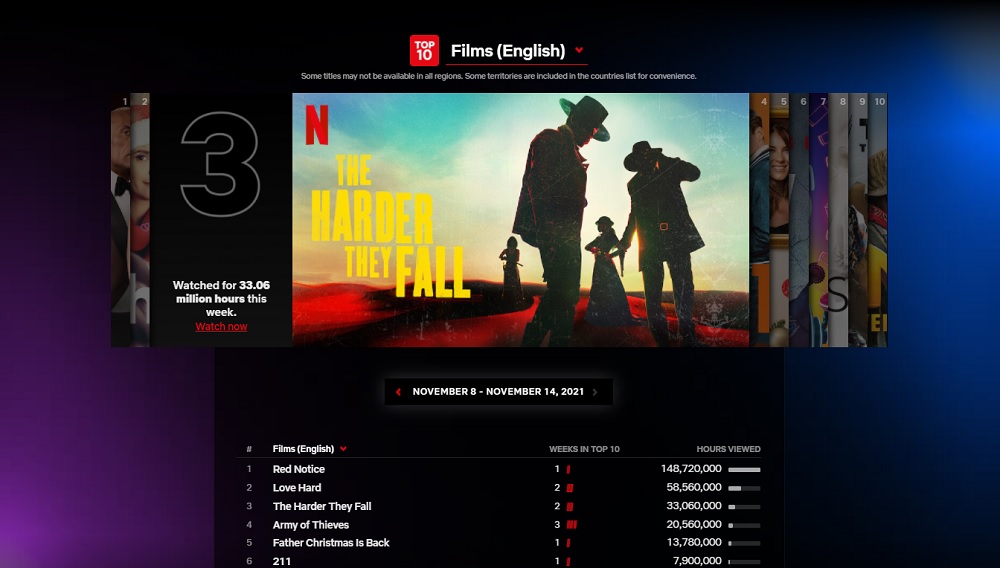
Task: Click 20,560,000 hours viewed value
Action: pos(694,524)
